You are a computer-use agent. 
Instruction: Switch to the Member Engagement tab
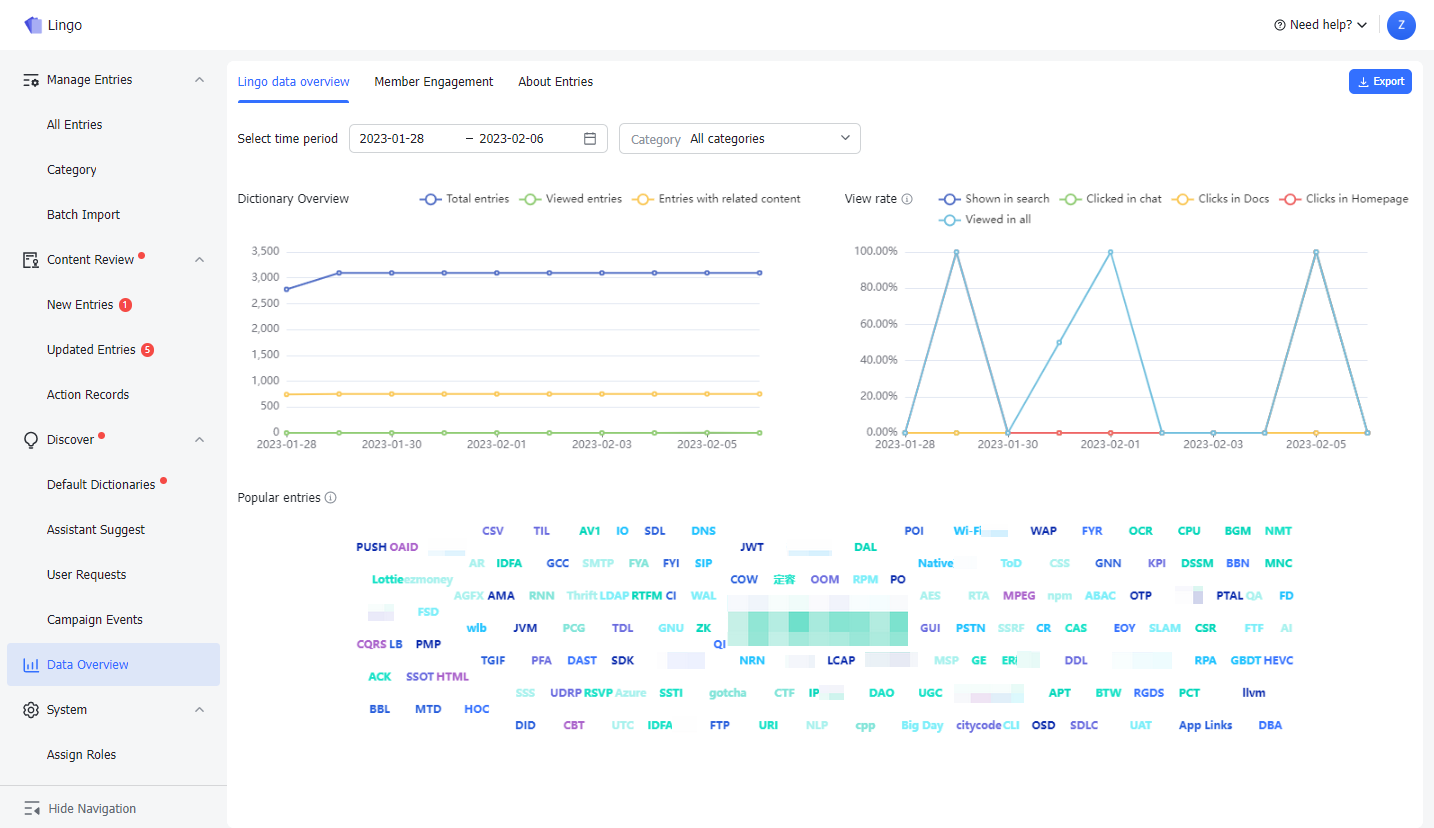[433, 81]
